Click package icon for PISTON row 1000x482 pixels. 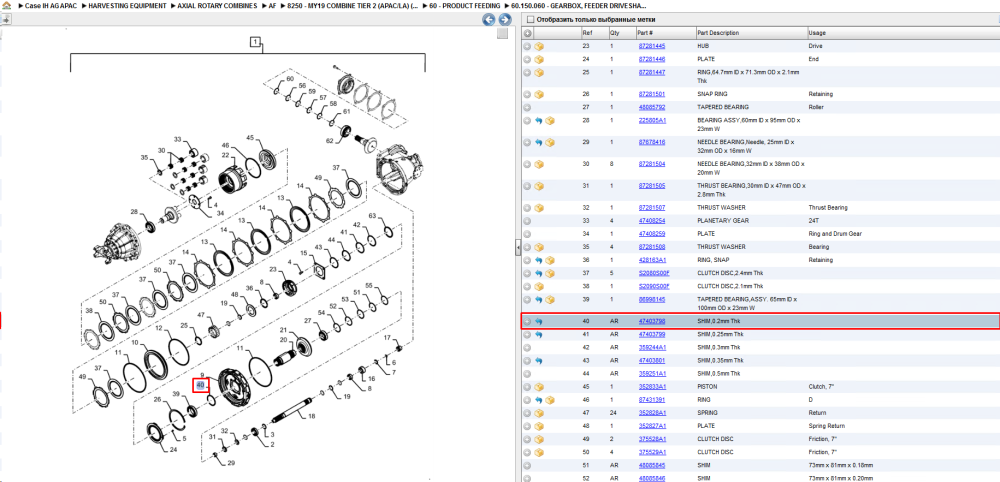[539, 387]
